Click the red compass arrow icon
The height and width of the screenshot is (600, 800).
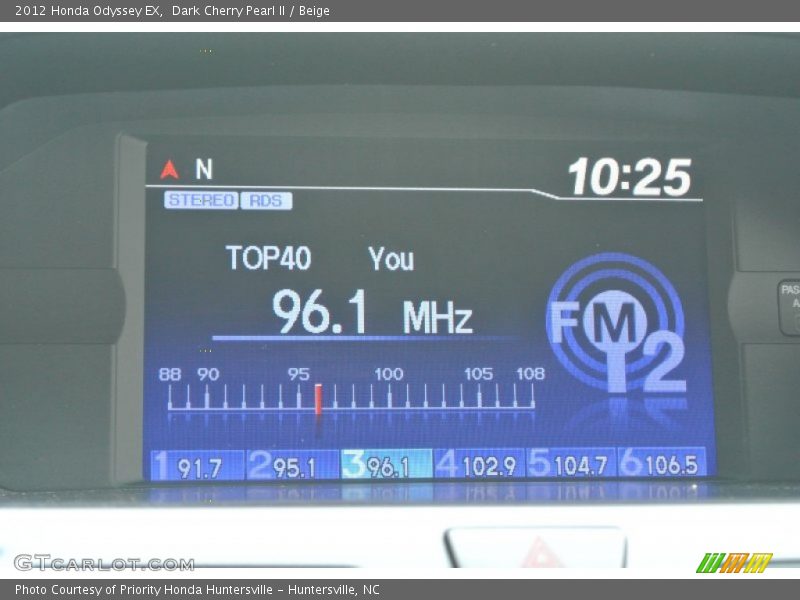tap(169, 169)
